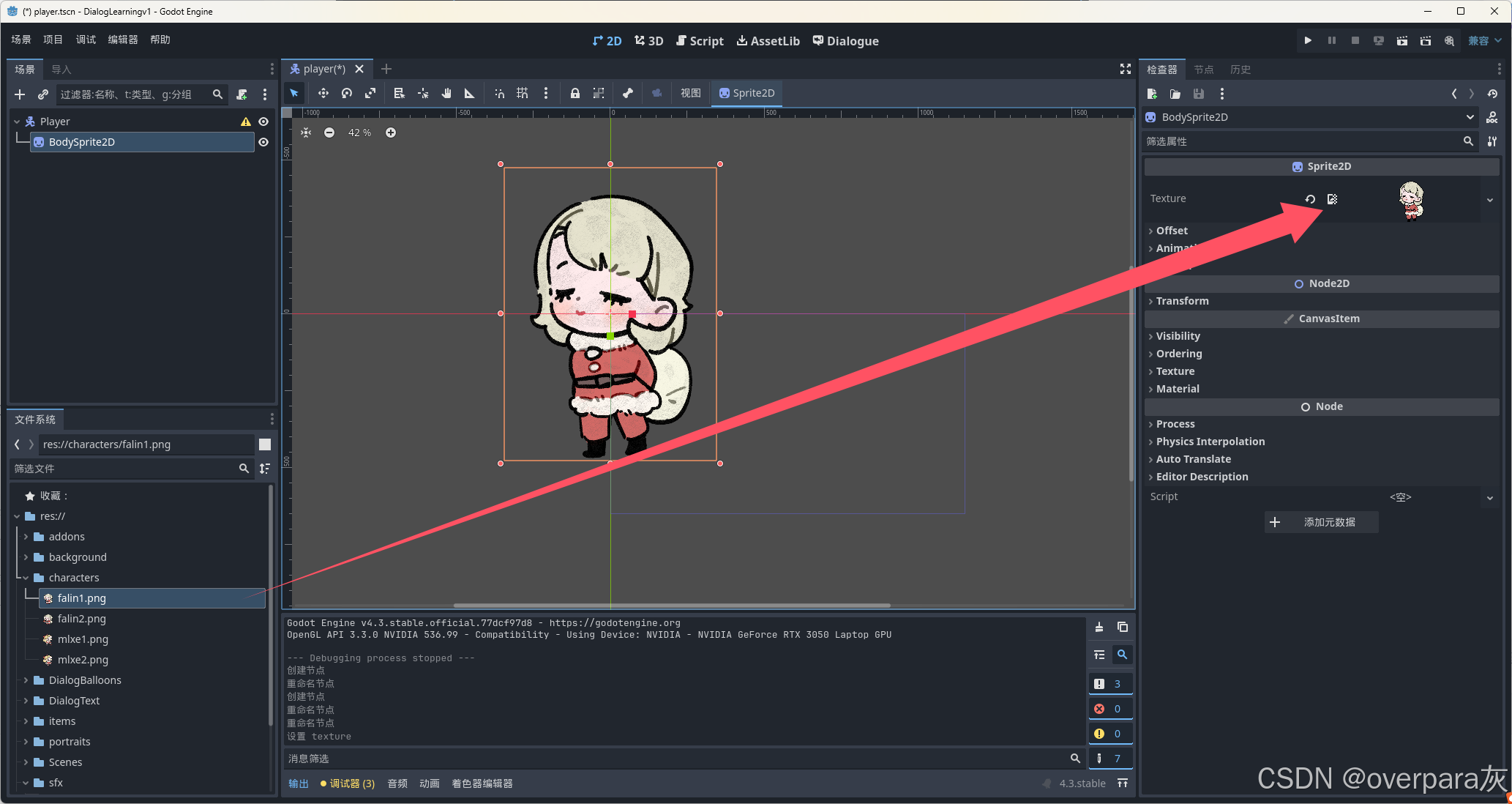Toggle distraction-free mode expand icon
This screenshot has height=804, width=1512.
coord(1125,69)
